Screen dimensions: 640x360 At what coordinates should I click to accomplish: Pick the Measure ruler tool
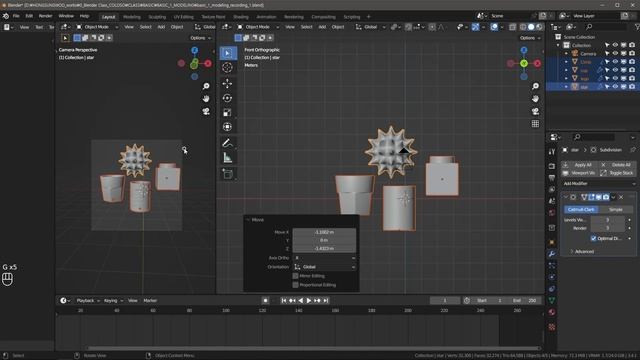(x=227, y=158)
